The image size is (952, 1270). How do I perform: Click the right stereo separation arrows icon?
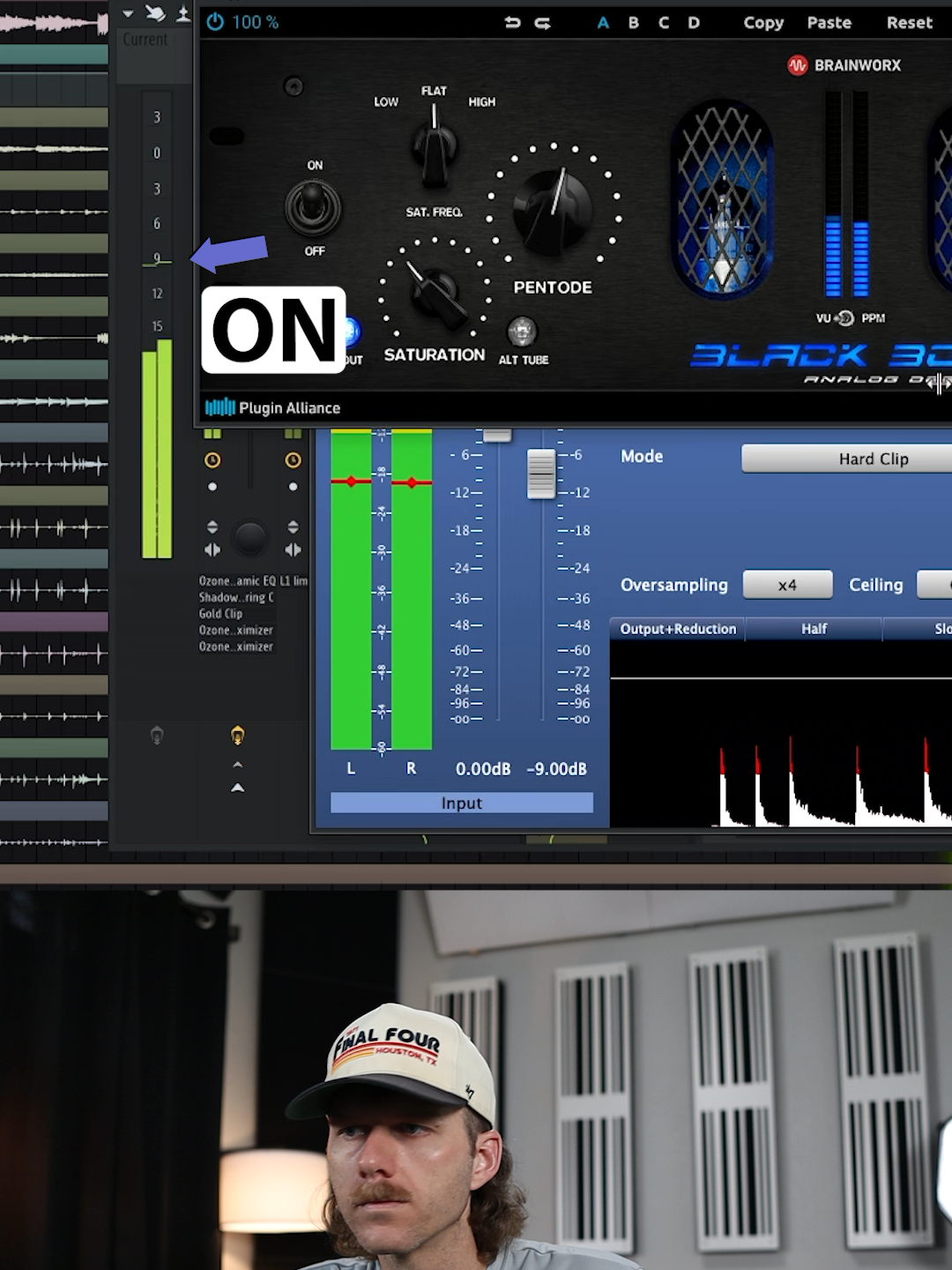[x=293, y=549]
